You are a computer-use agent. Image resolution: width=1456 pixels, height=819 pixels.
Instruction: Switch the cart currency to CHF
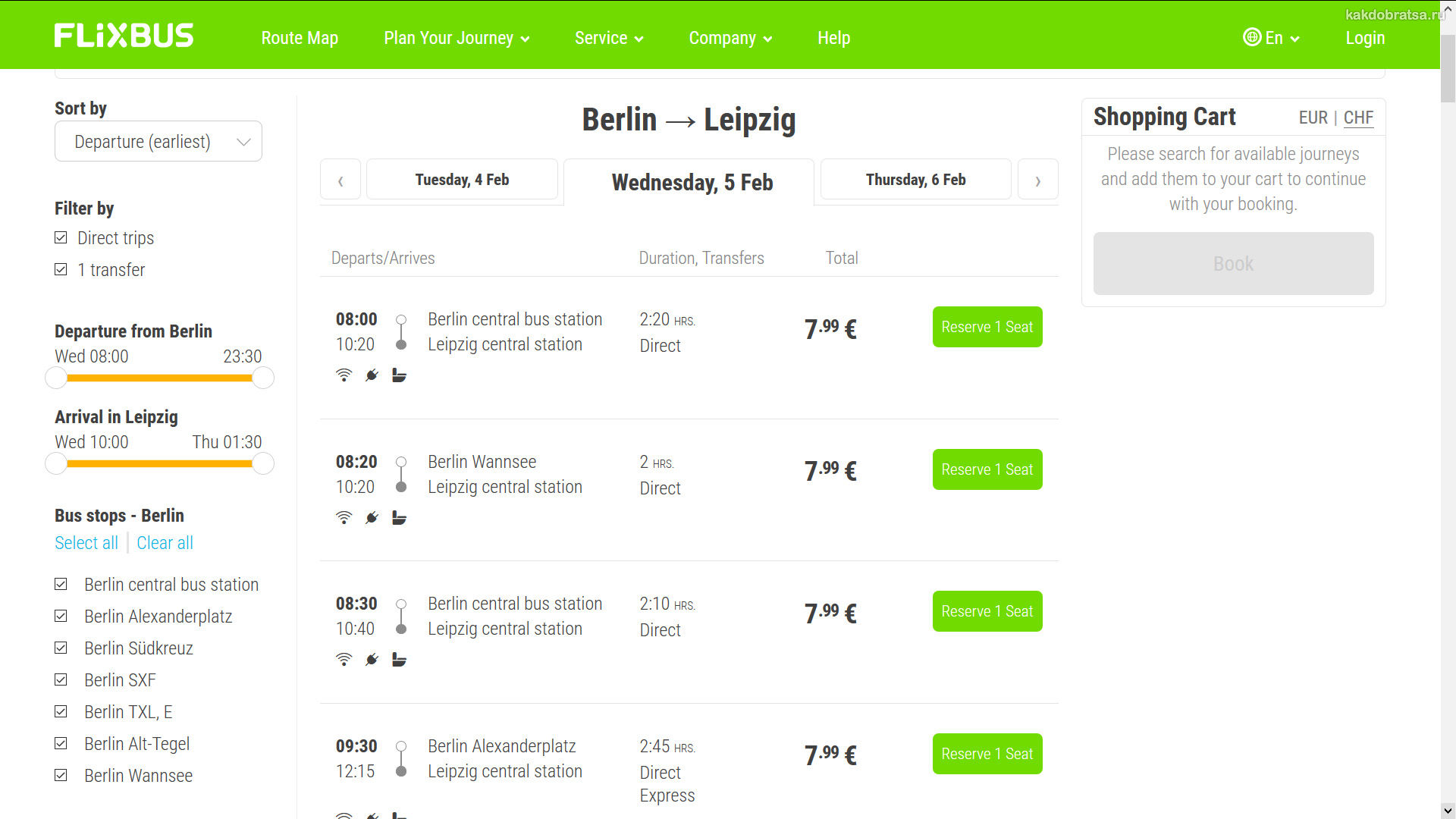[1357, 118]
